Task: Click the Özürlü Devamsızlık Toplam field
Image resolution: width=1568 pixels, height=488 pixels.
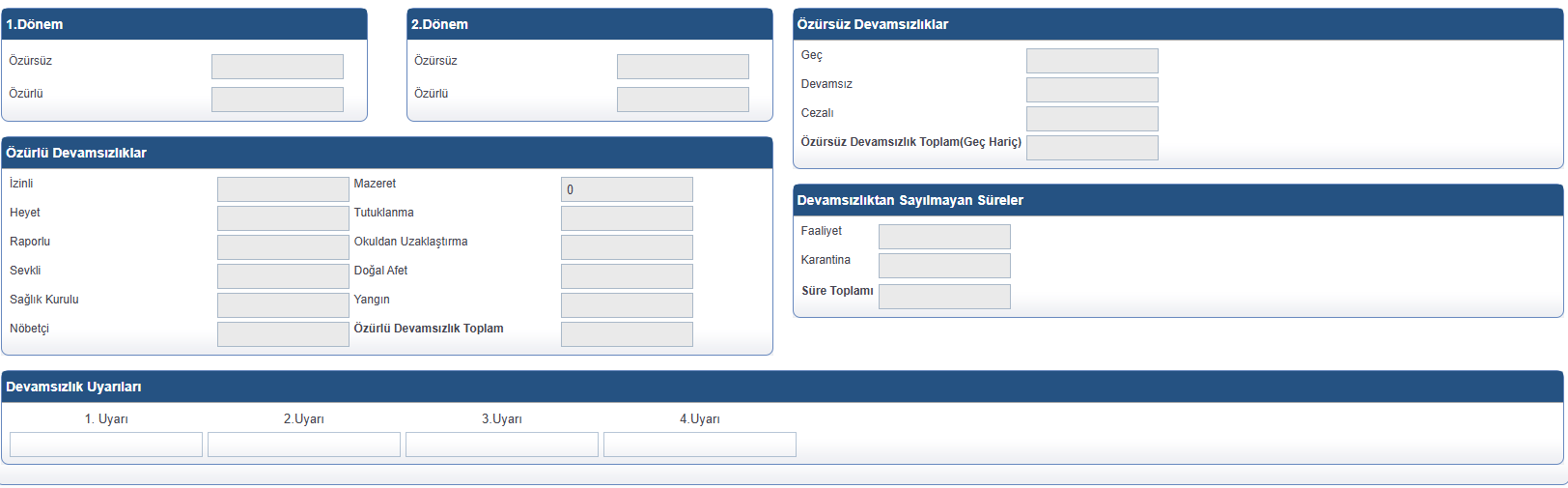Action: point(627,334)
